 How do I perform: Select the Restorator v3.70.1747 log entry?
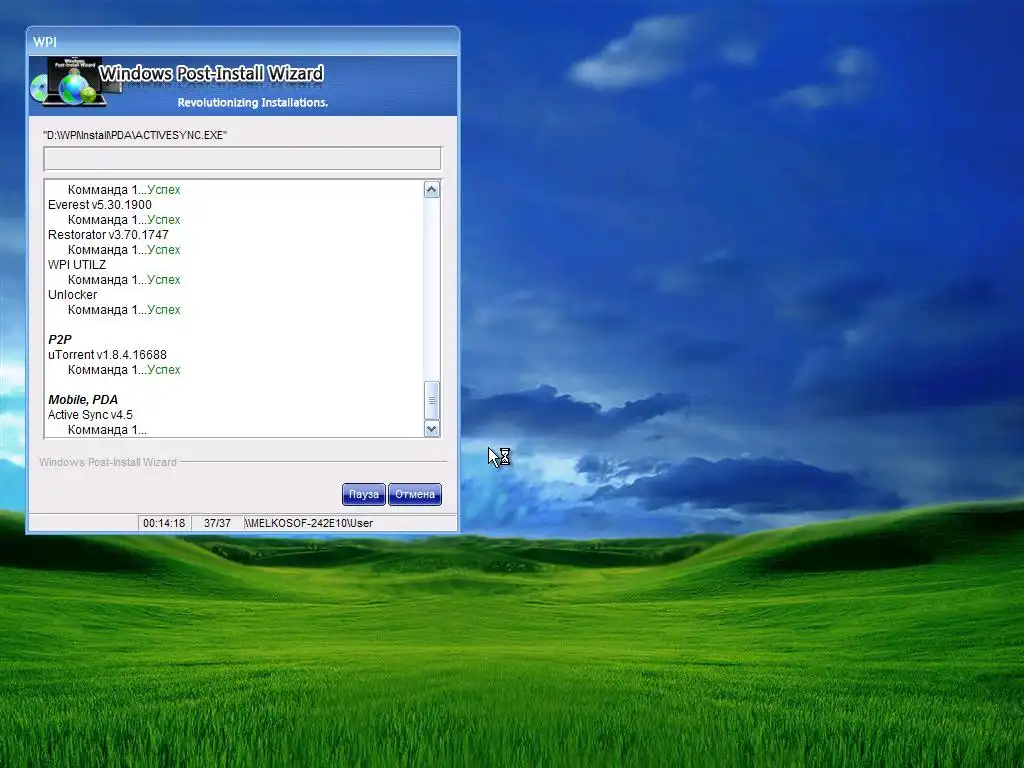[x=108, y=235]
